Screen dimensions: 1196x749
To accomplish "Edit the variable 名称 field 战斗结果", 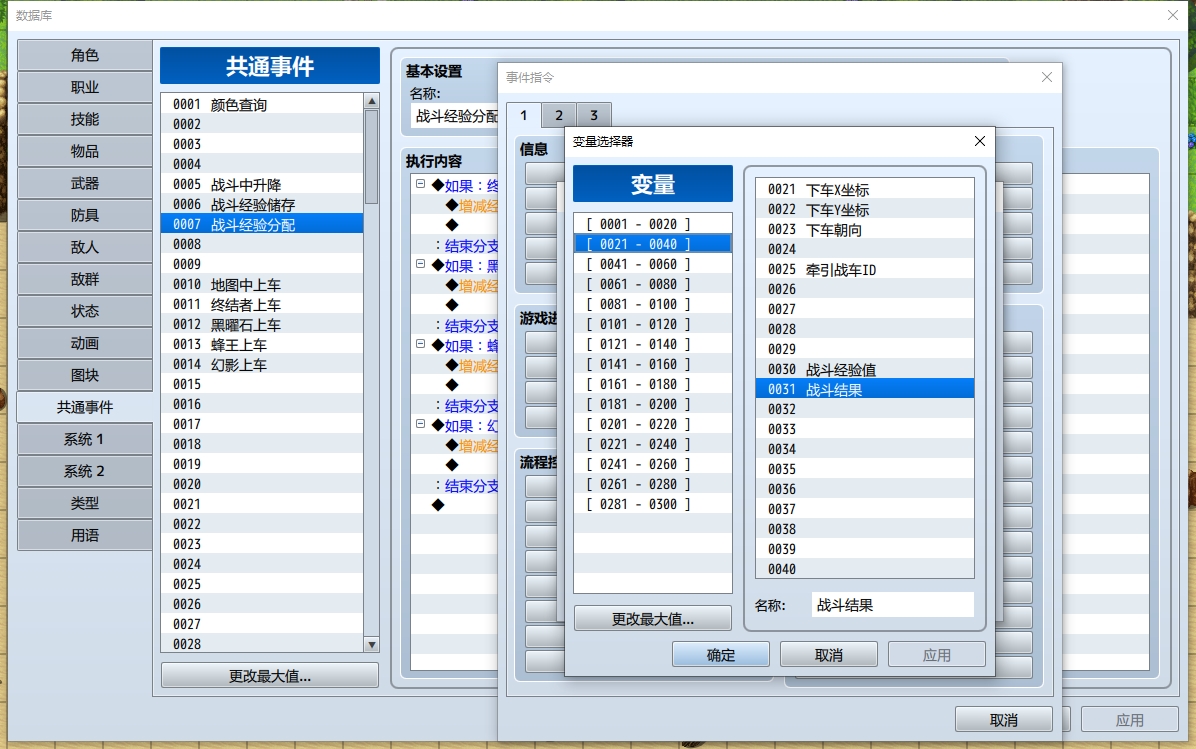I will pyautogui.click(x=893, y=605).
